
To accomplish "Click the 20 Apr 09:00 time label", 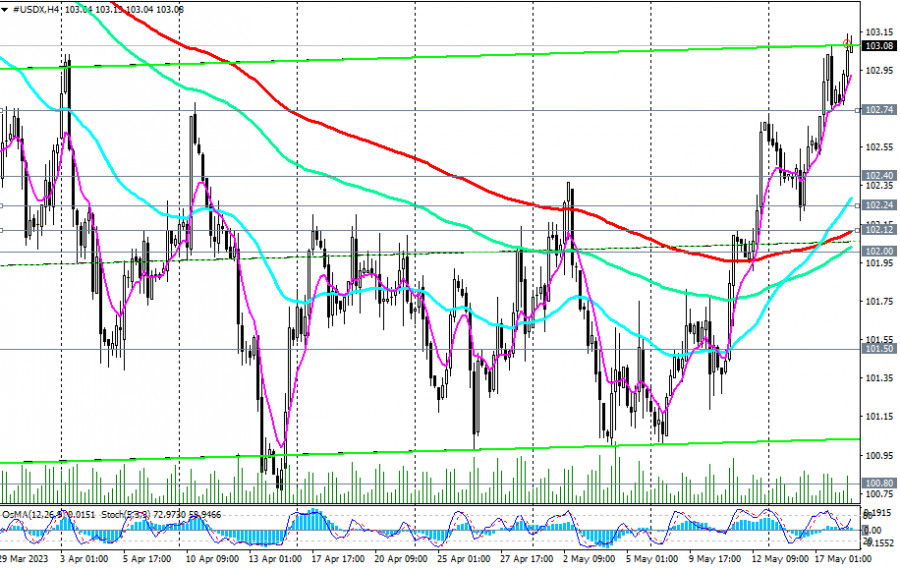I will pyautogui.click(x=400, y=559).
